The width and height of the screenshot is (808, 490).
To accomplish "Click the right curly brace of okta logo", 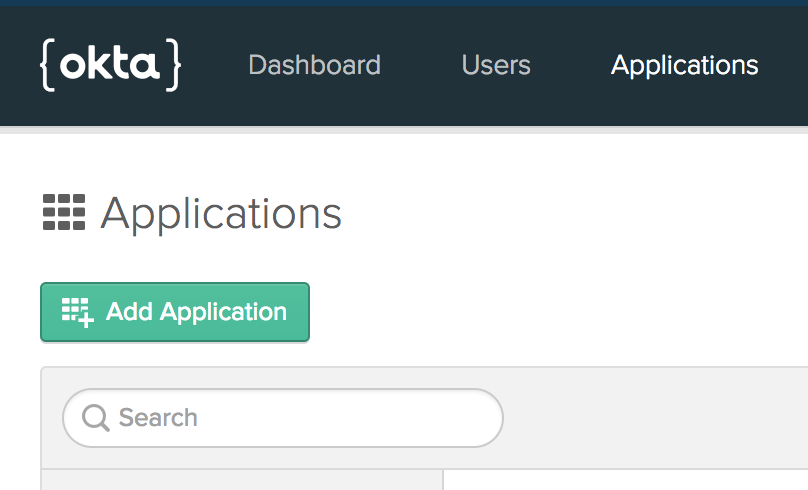I will 173,65.
